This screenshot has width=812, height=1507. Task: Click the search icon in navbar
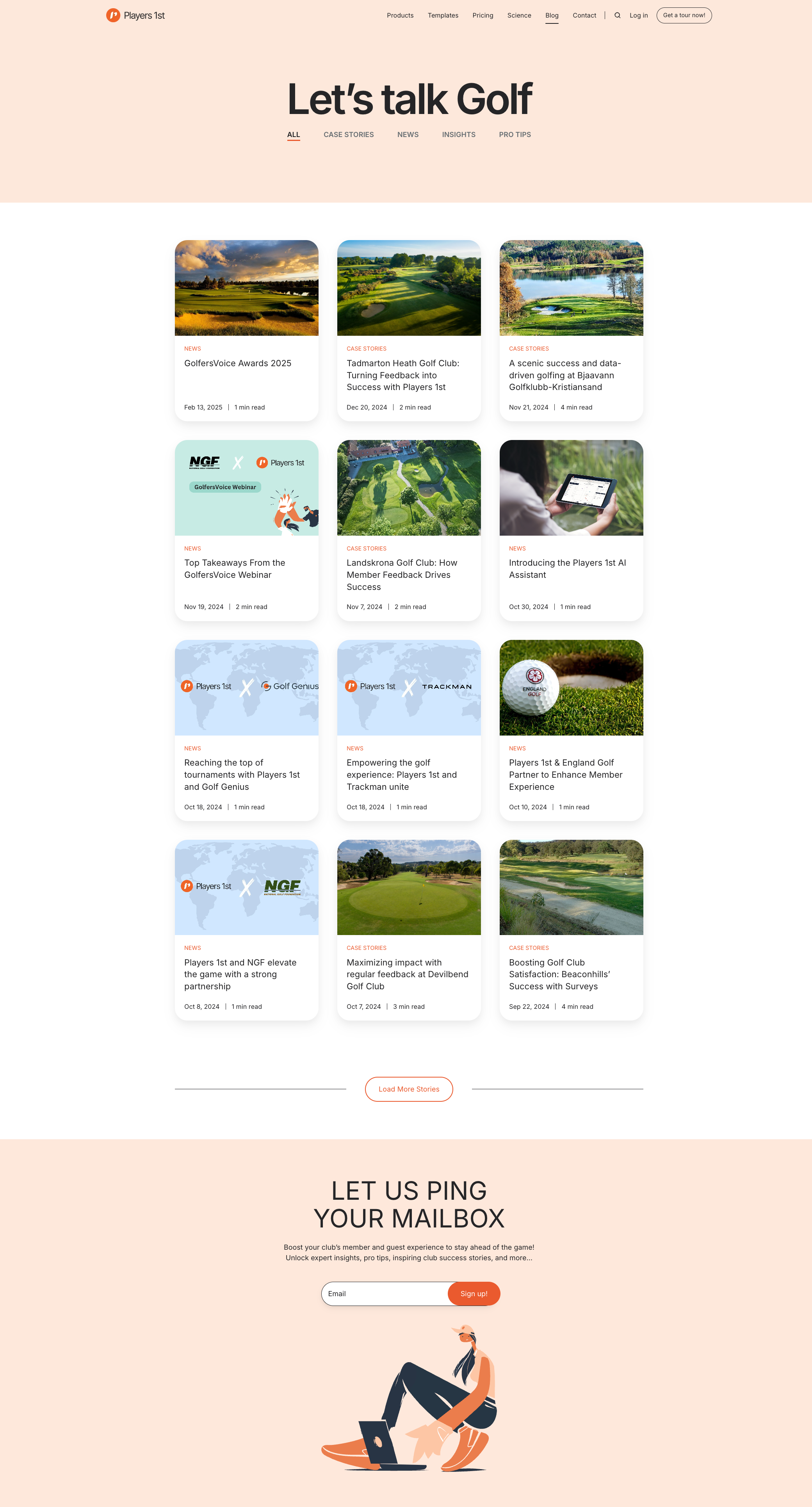(x=617, y=14)
